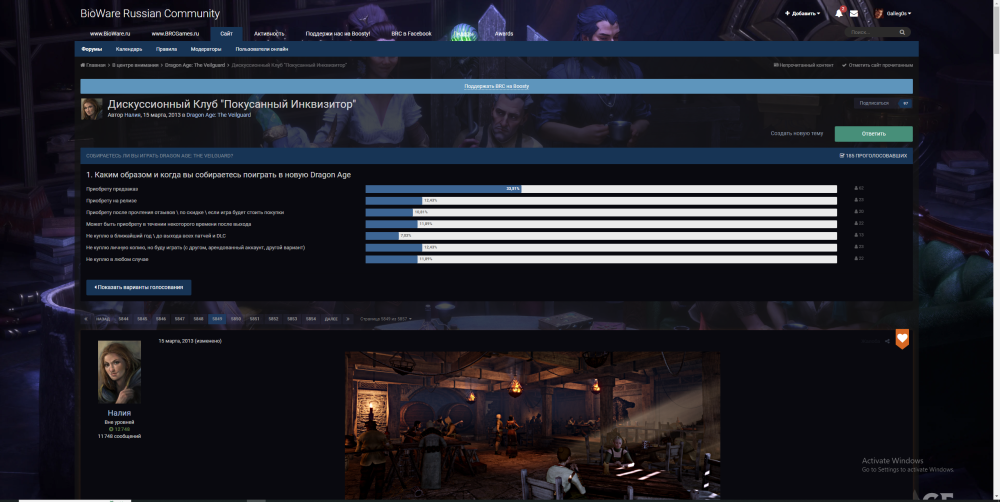Click topic author's avatar next to title

coord(91,109)
